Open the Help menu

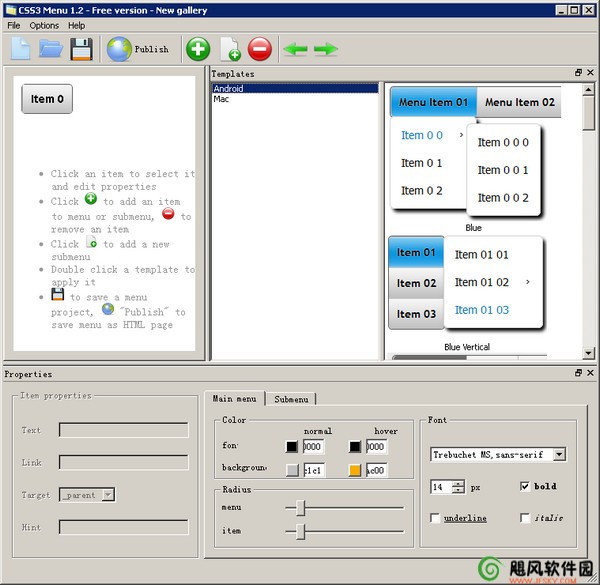pos(77,26)
